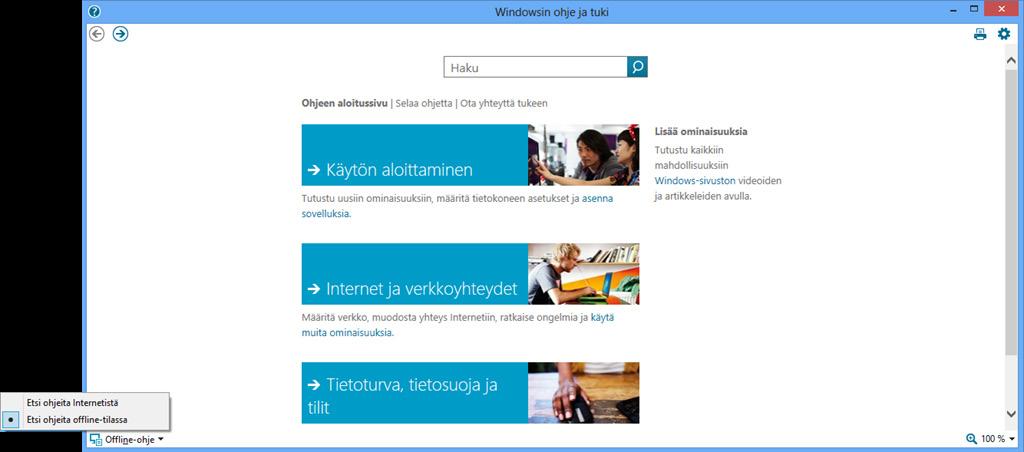Screen dimensions: 1024x452
Task: Open the Käytön aloittaminen banner
Action: tap(415, 155)
